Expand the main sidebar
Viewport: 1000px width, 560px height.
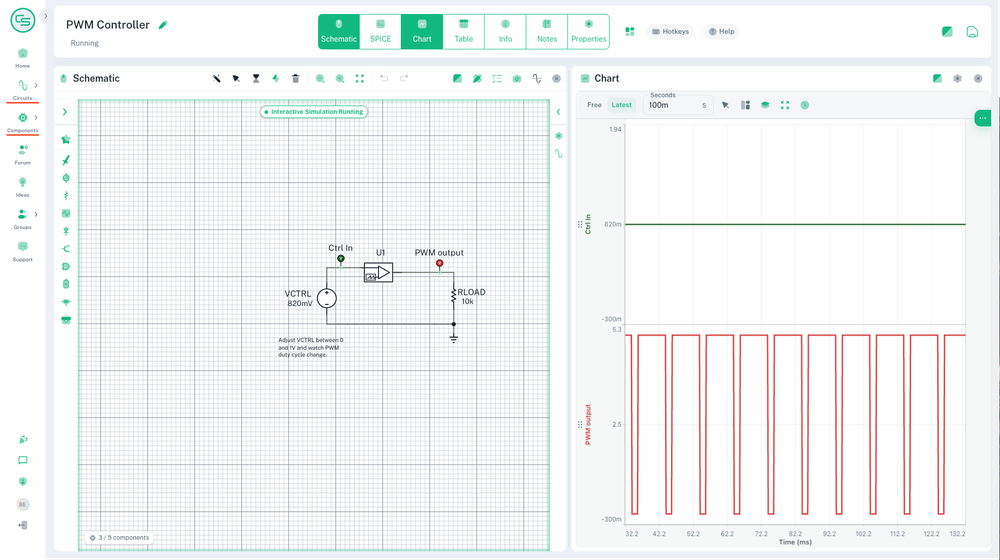tap(45, 16)
